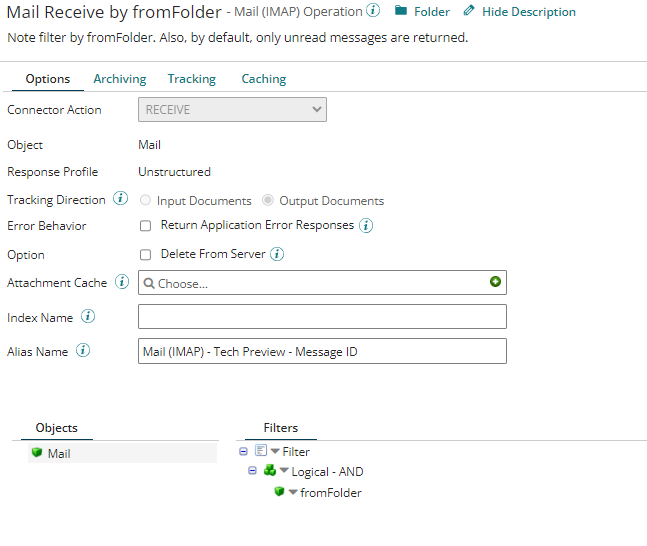Screen dimensions: 647x546
Task: Open the fromFolder filter dropdown arrow
Action: tap(293, 492)
